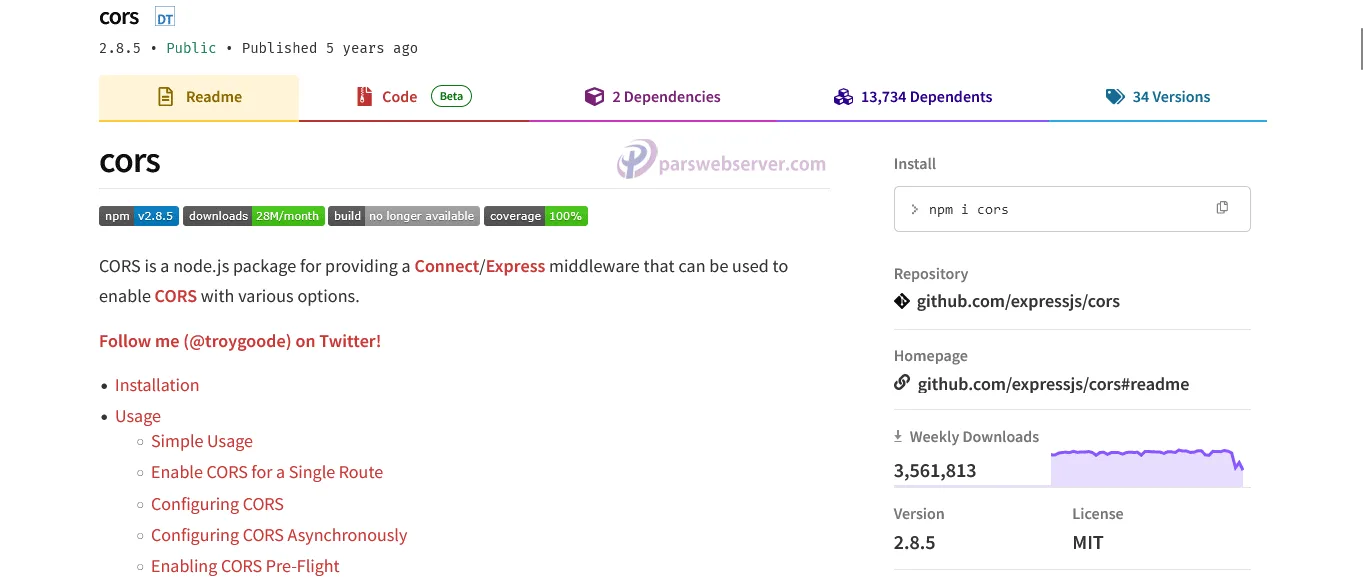
Task: Click the Readme document icon
Action: [x=164, y=96]
